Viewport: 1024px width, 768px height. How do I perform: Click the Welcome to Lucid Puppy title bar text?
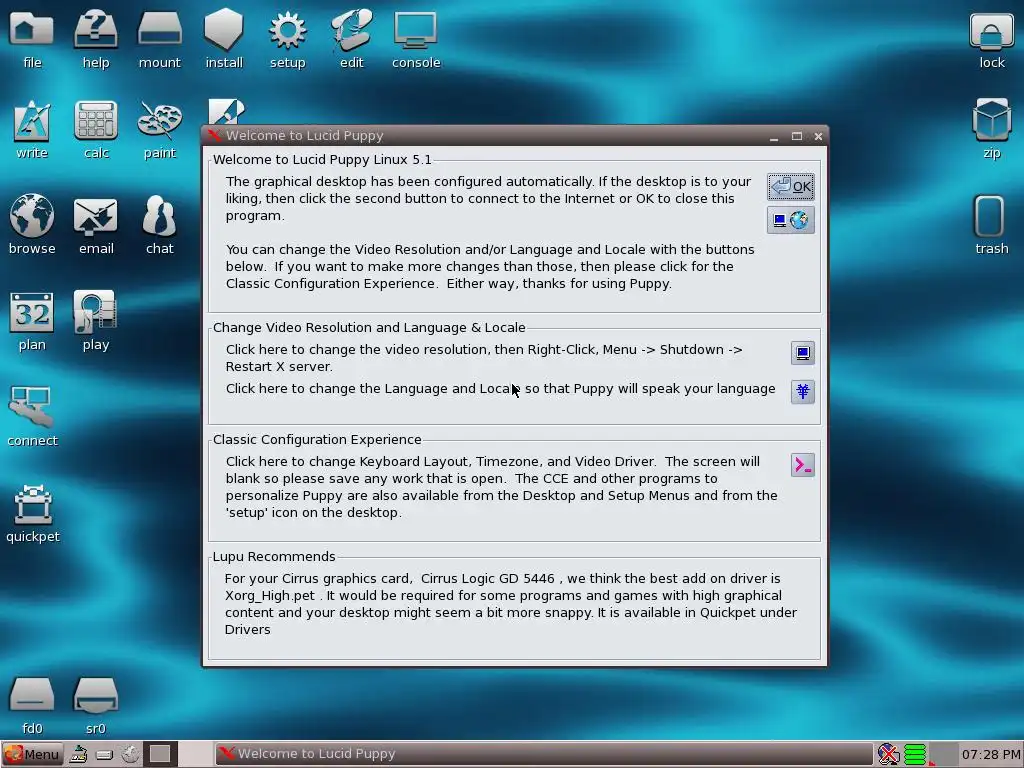(x=304, y=136)
